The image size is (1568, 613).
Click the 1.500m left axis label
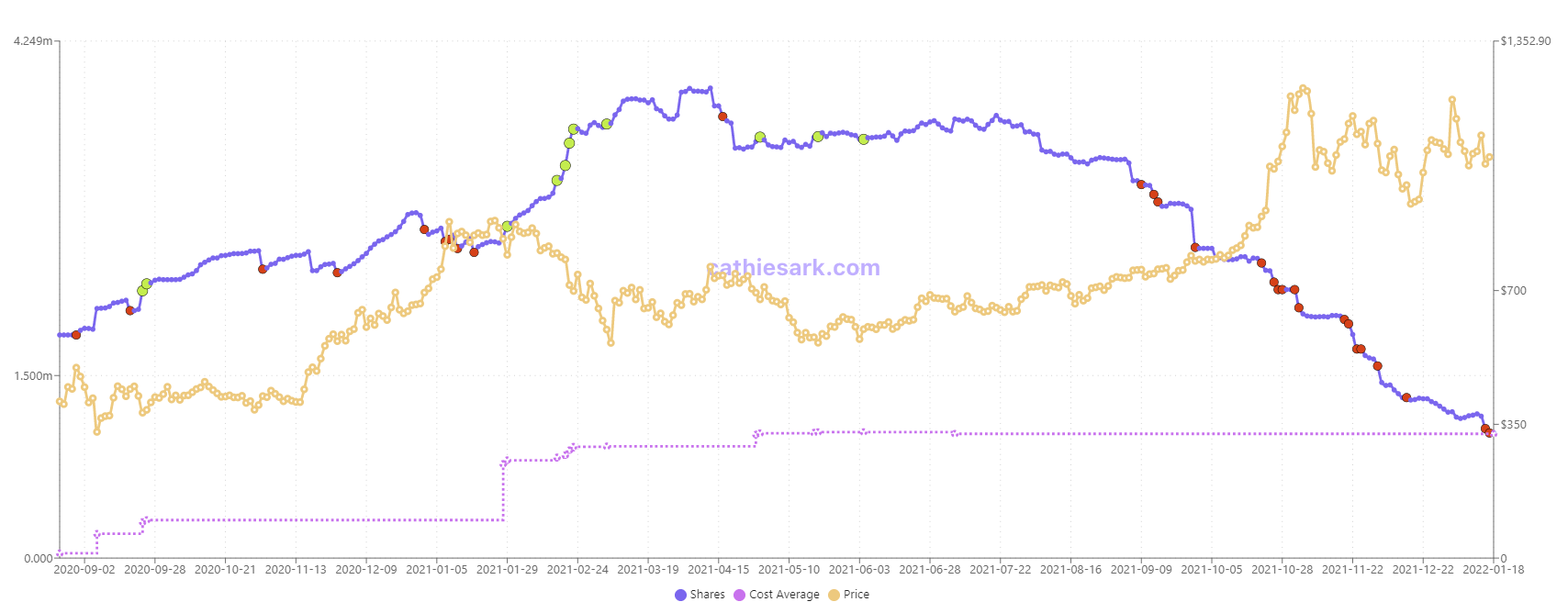pyautogui.click(x=33, y=376)
